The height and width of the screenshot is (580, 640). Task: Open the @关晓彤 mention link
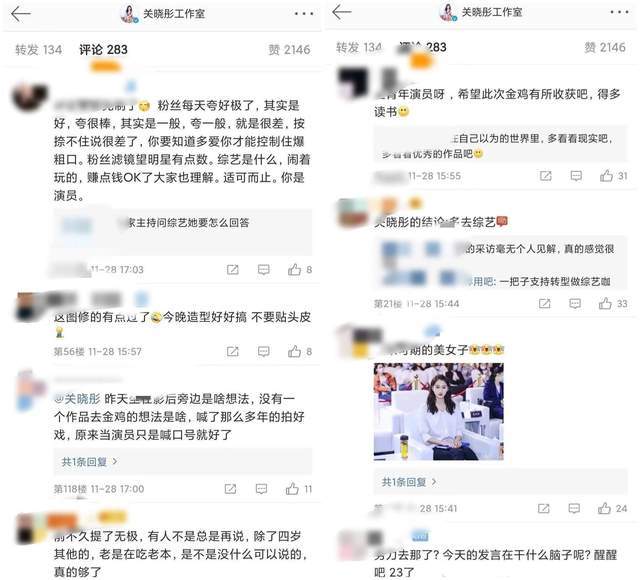pyautogui.click(x=77, y=398)
